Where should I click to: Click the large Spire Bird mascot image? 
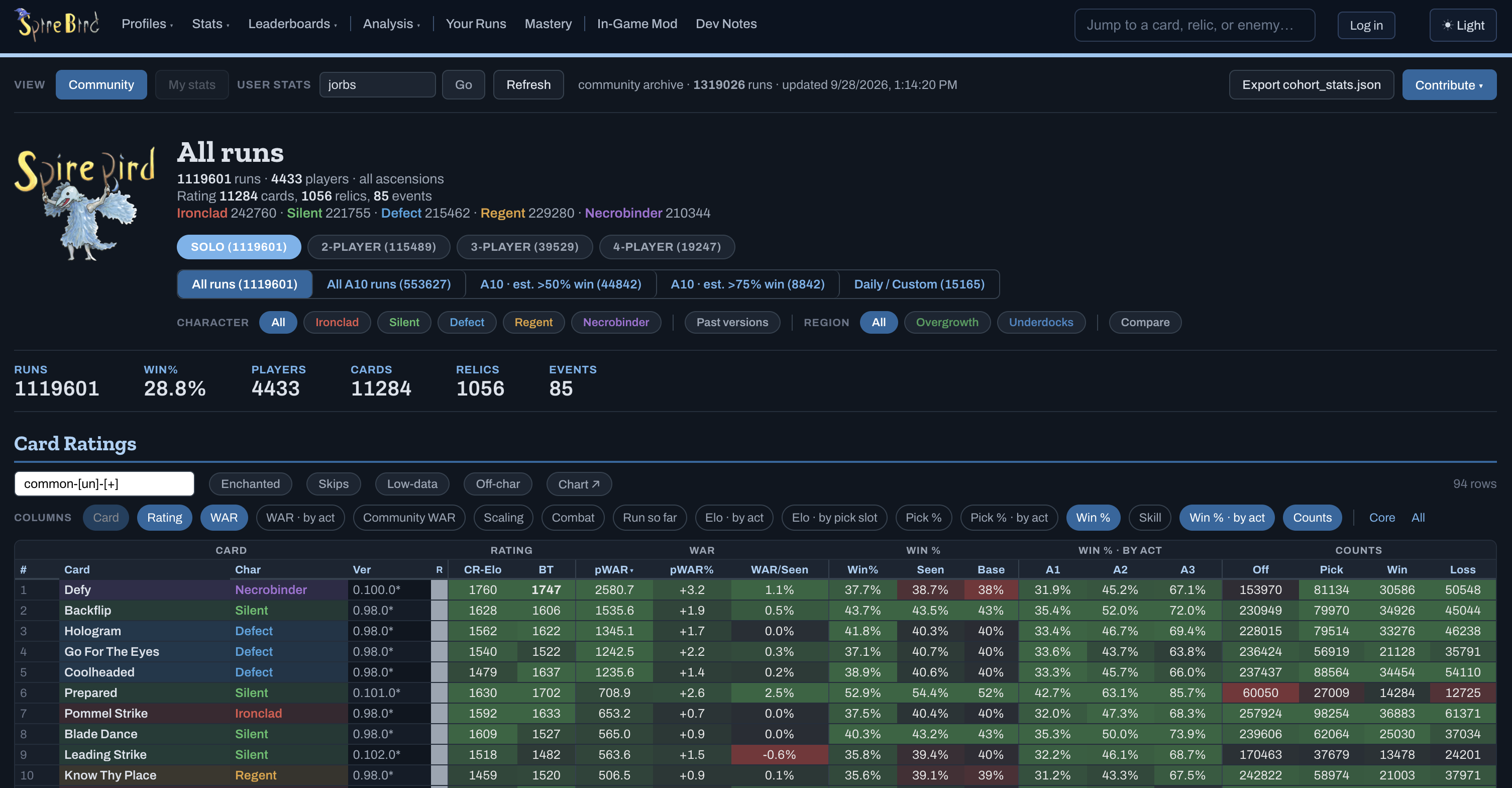(x=85, y=203)
